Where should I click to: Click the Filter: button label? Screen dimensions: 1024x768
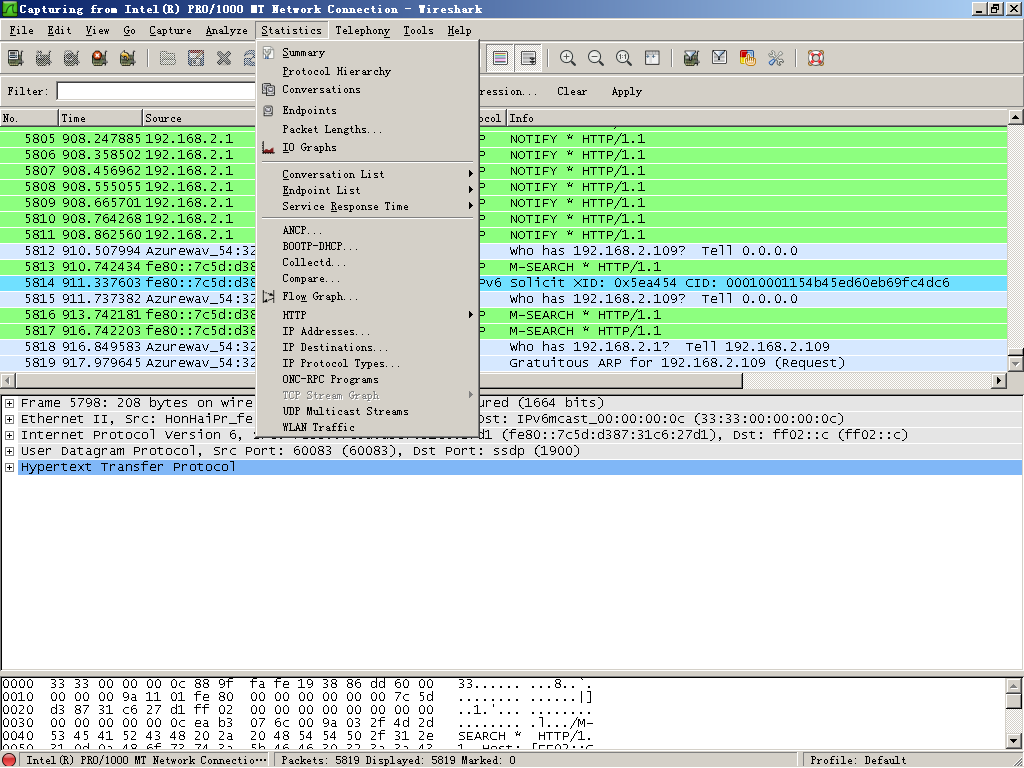[x=28, y=91]
